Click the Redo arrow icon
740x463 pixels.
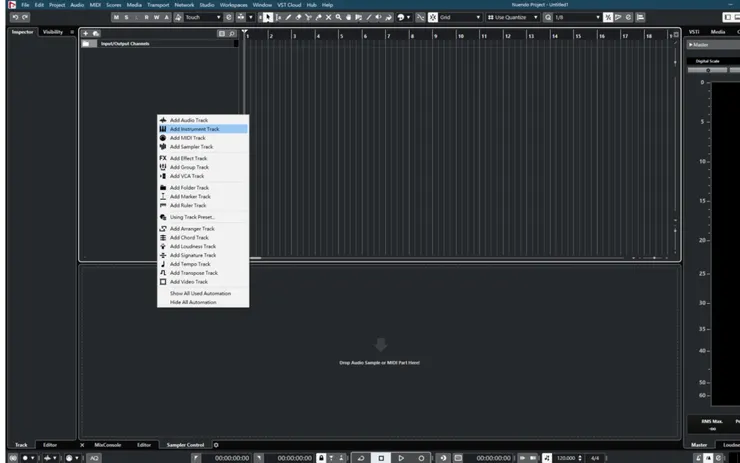(x=25, y=17)
